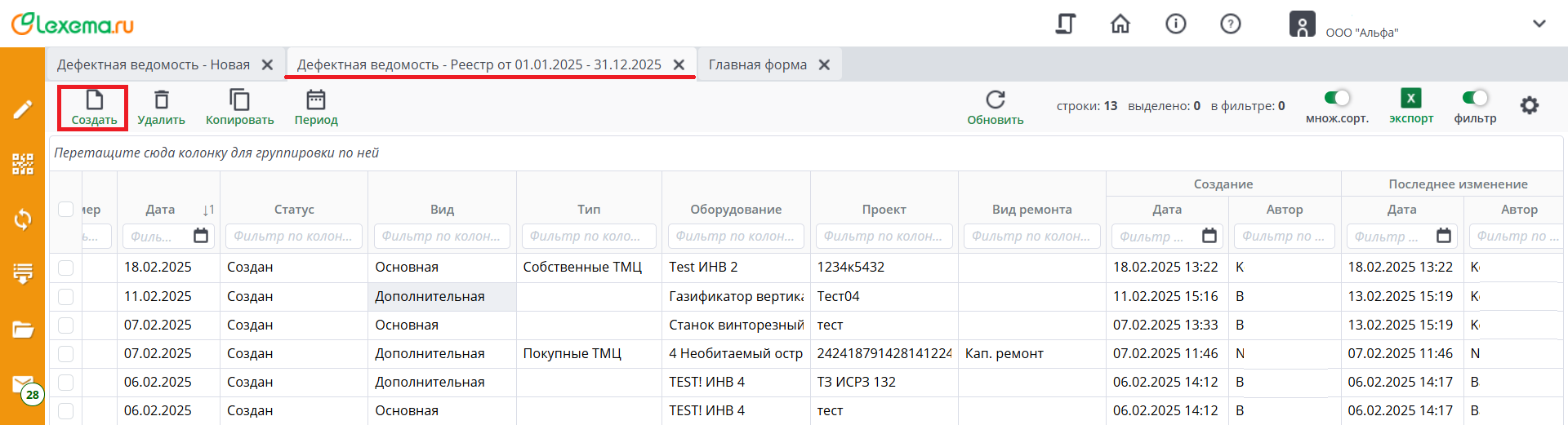Open the date picker in Дата filter
The width and height of the screenshot is (1568, 425).
click(x=201, y=237)
